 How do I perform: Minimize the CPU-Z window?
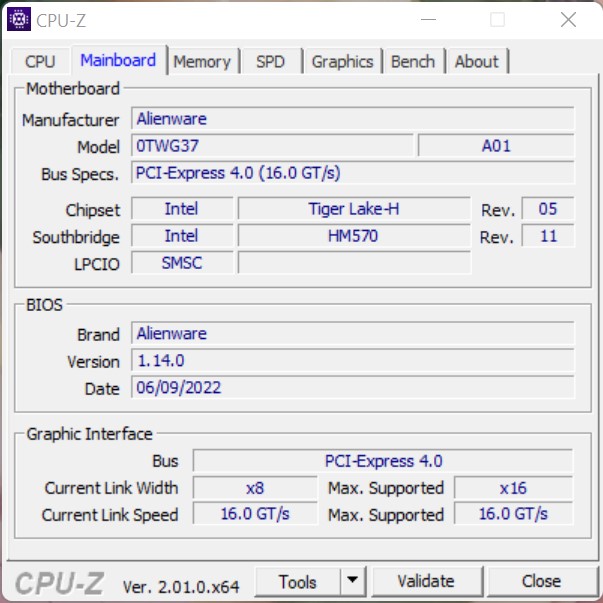click(x=428, y=19)
